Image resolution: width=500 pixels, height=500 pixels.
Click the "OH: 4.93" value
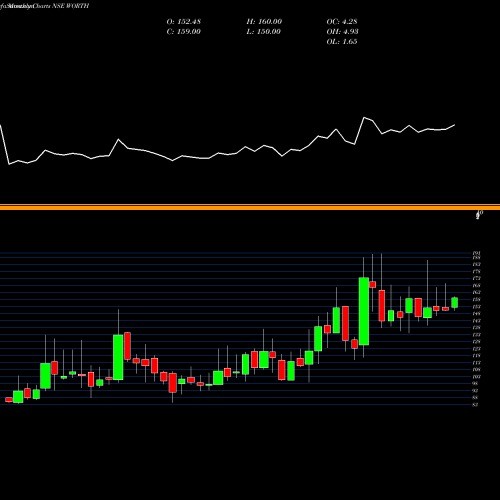(x=343, y=32)
